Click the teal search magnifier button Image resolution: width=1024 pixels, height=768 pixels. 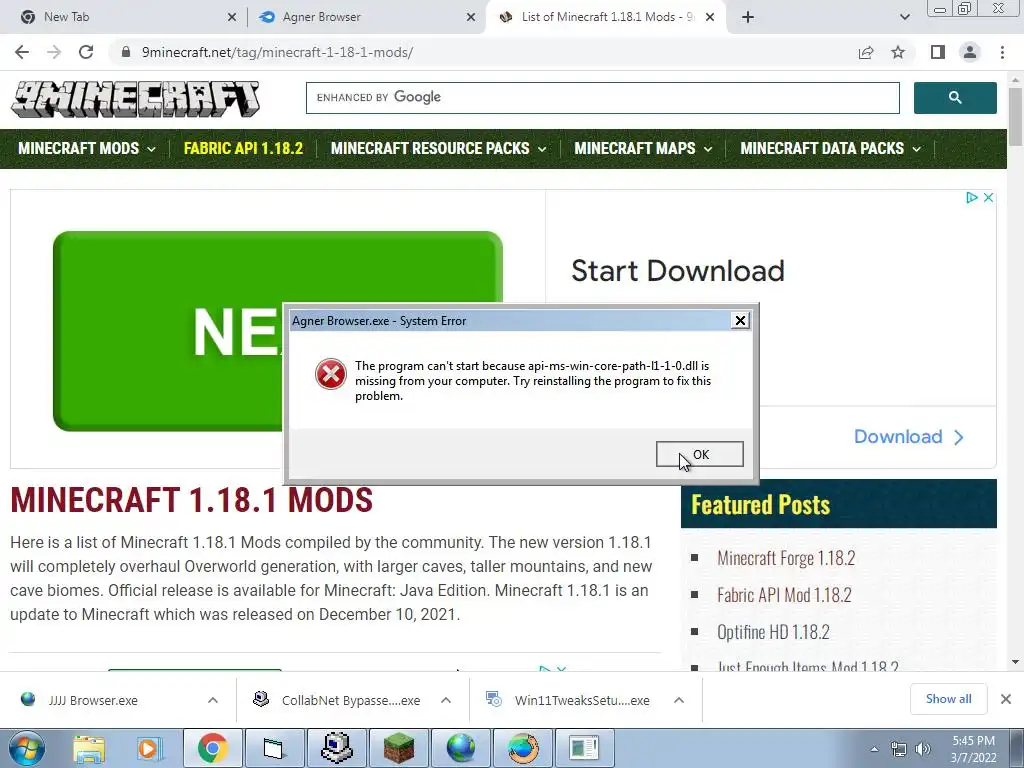(955, 98)
